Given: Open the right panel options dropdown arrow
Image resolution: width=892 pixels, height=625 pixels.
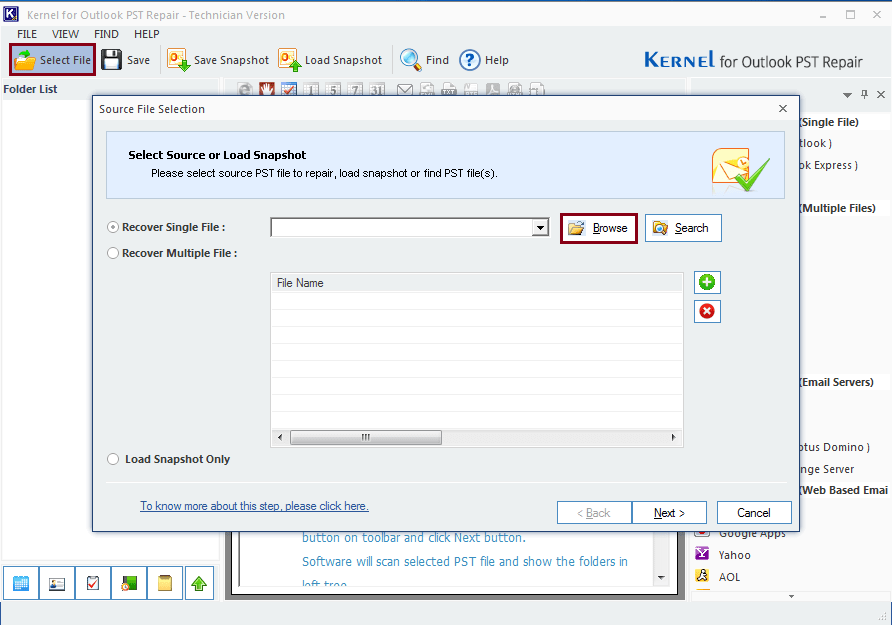Looking at the screenshot, I should point(847,95).
